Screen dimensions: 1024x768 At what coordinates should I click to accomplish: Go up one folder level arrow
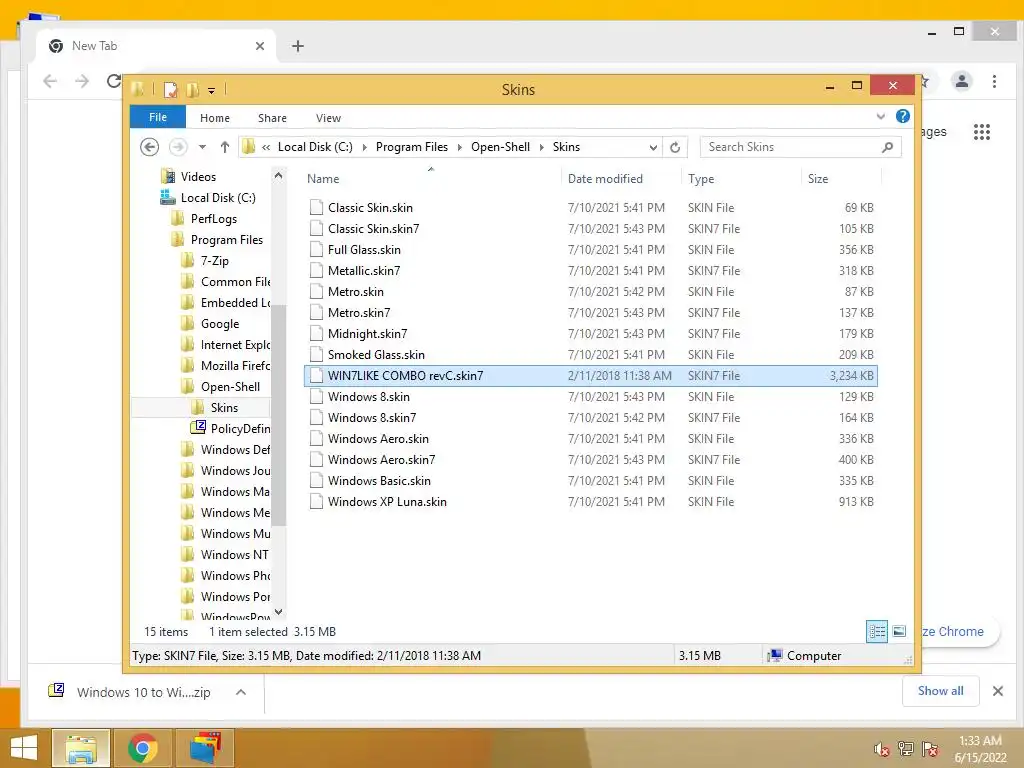click(225, 147)
